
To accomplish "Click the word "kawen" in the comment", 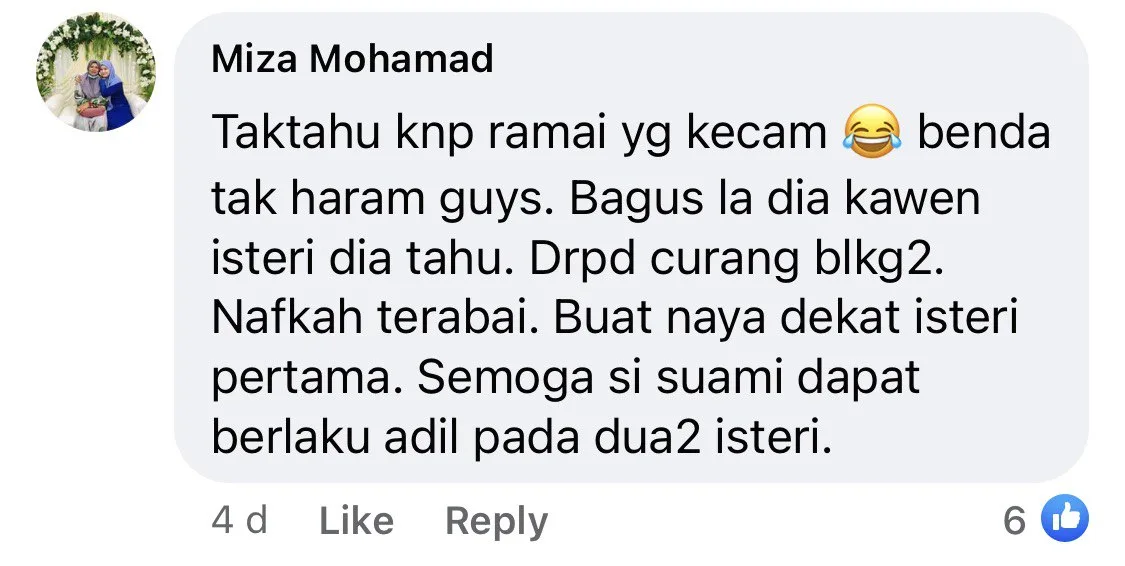I will point(911,198).
